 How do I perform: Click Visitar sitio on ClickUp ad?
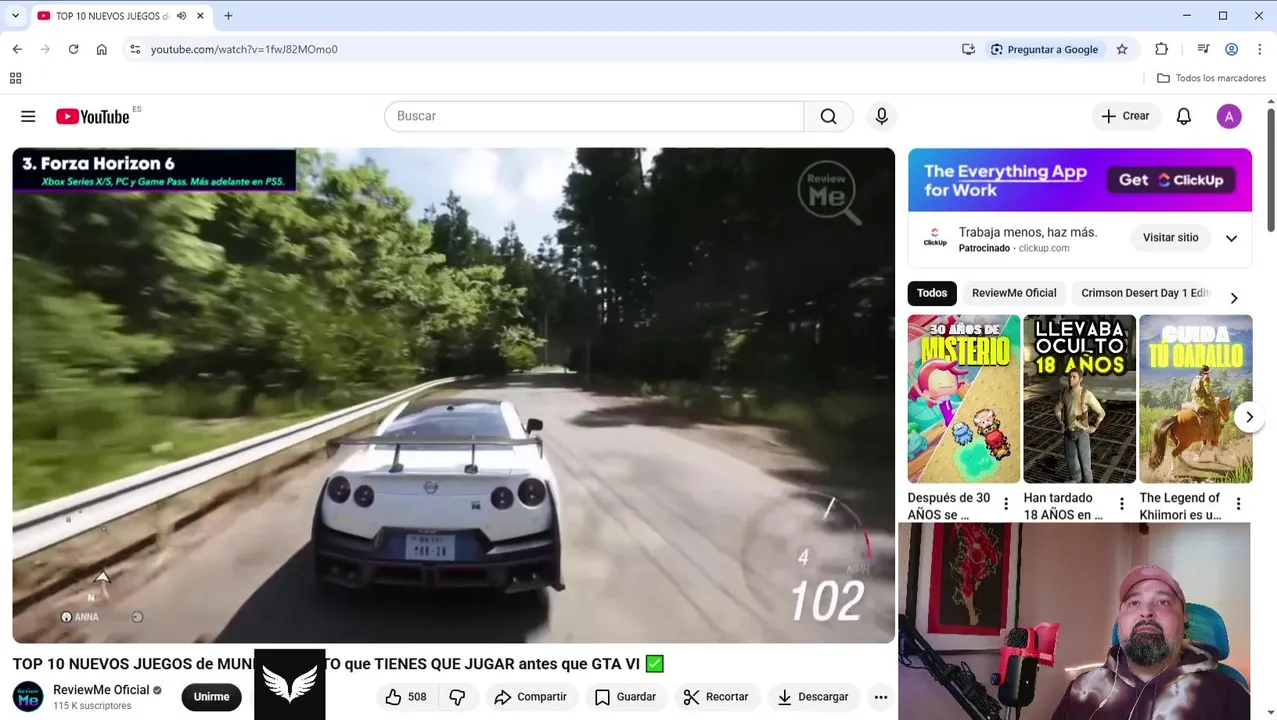1170,238
